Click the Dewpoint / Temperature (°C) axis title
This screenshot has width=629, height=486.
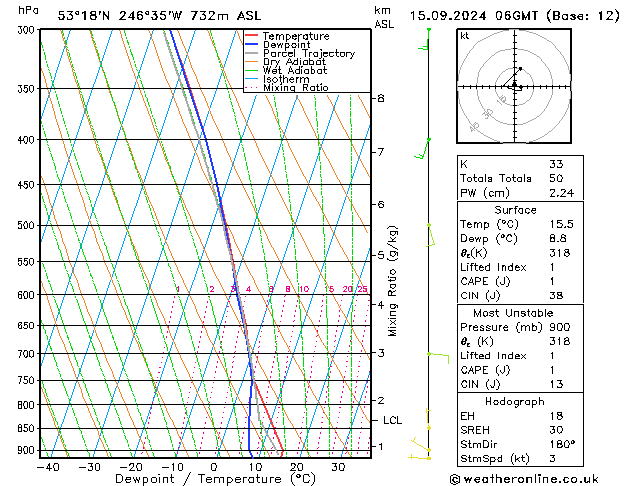[215, 479]
